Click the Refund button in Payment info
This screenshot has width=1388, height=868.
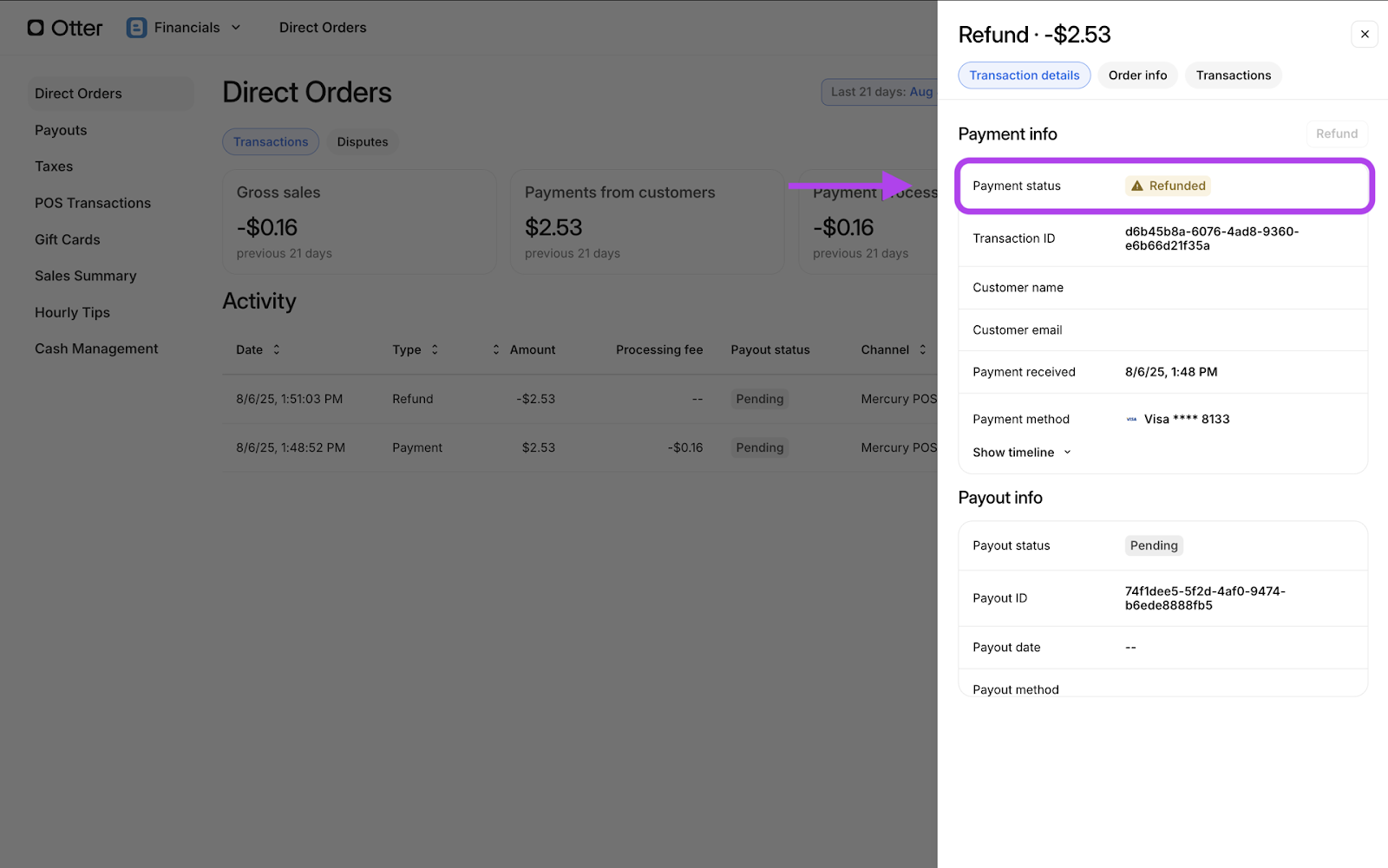[1336, 134]
